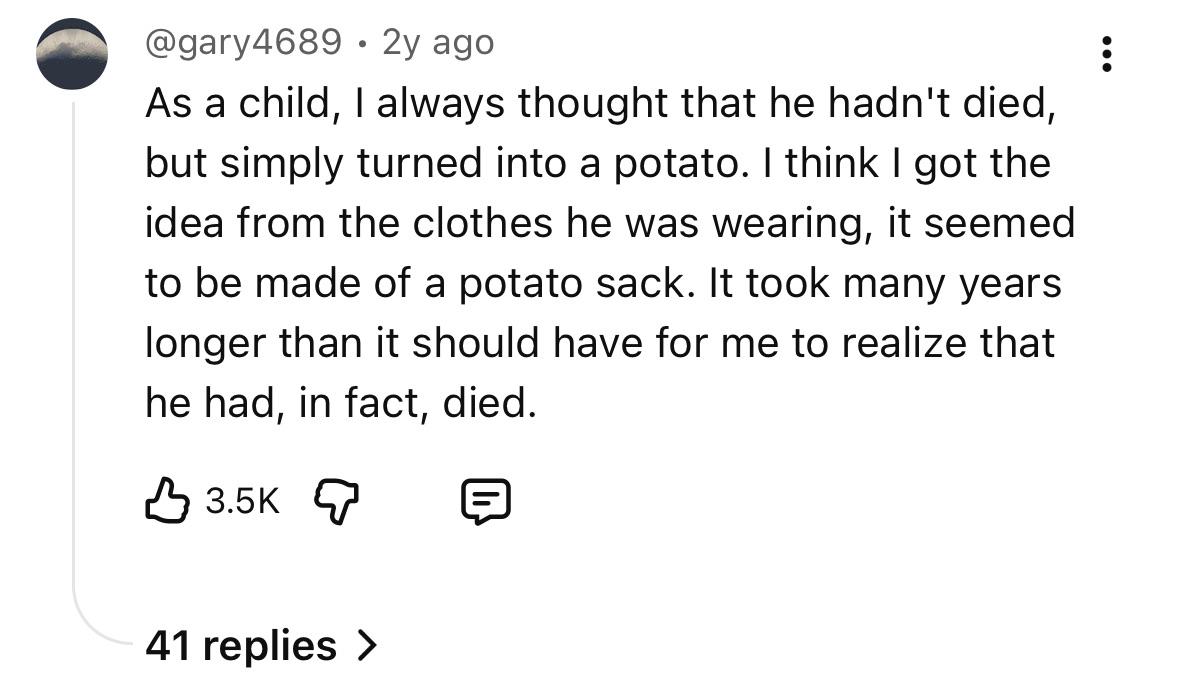Like the comment with thumbs-up icon
This screenshot has height=690, width=1179.
pyautogui.click(x=167, y=501)
